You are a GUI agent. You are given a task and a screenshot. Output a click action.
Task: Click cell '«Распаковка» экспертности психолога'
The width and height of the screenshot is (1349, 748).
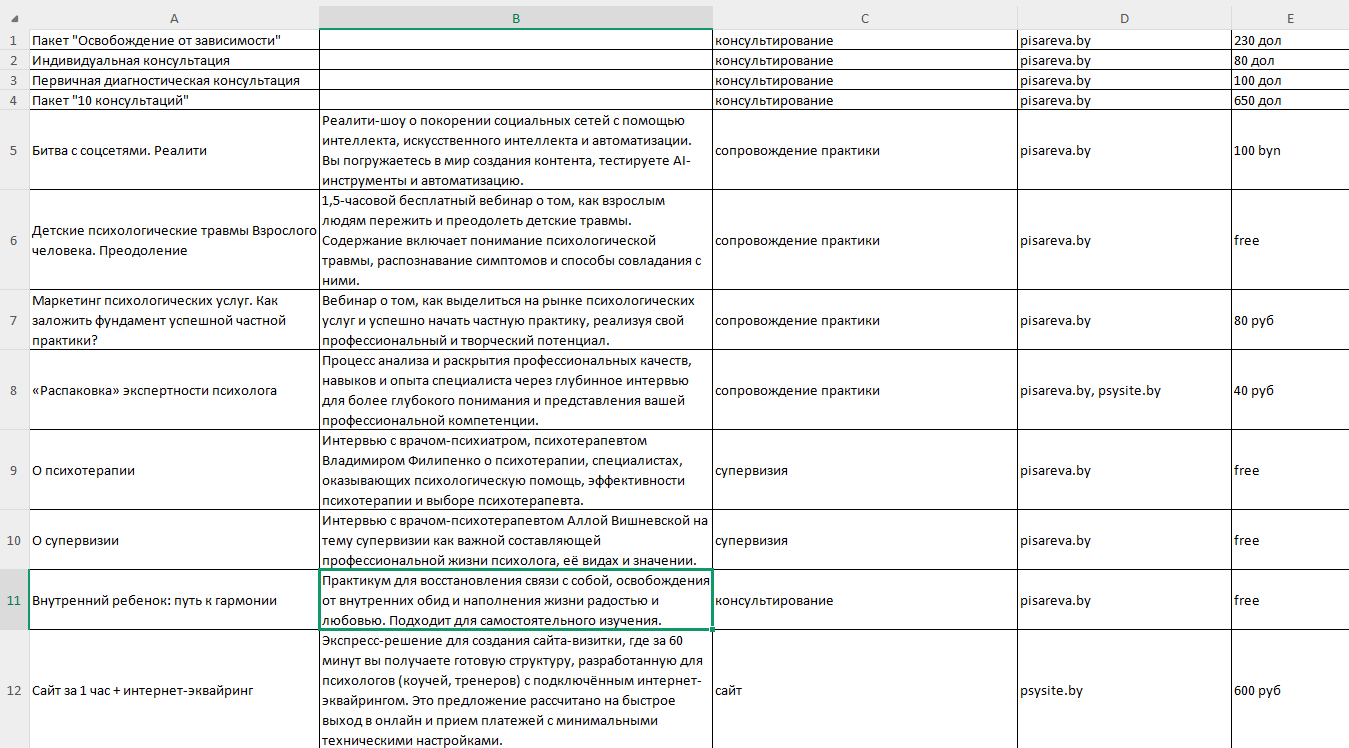[174, 390]
